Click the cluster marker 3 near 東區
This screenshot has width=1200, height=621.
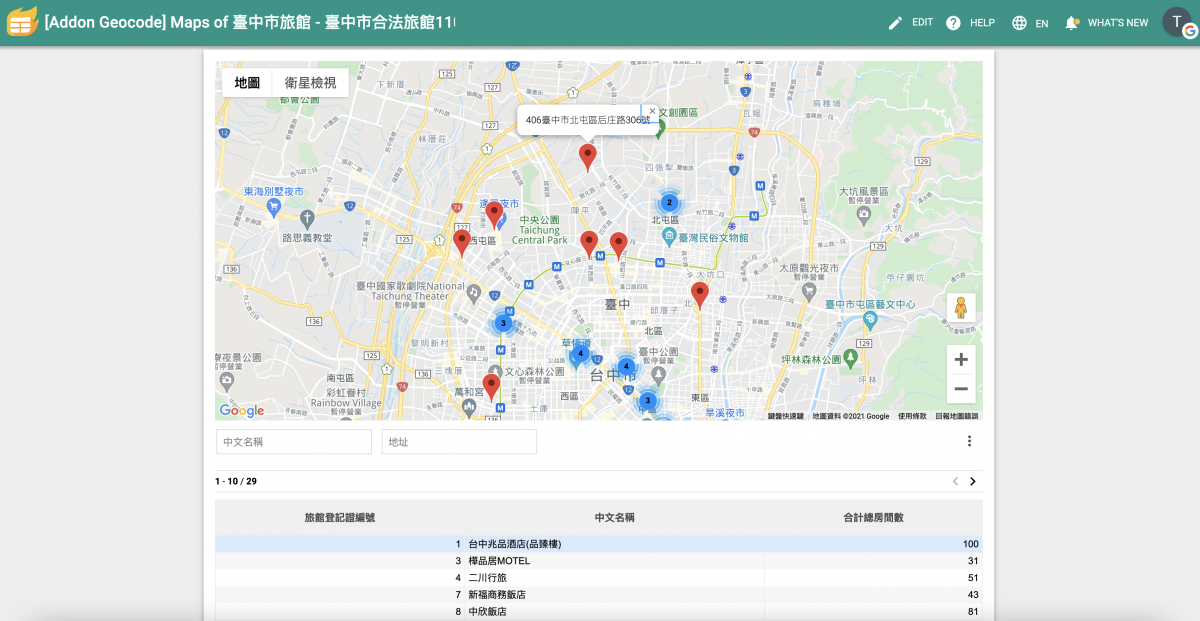pyautogui.click(x=647, y=401)
